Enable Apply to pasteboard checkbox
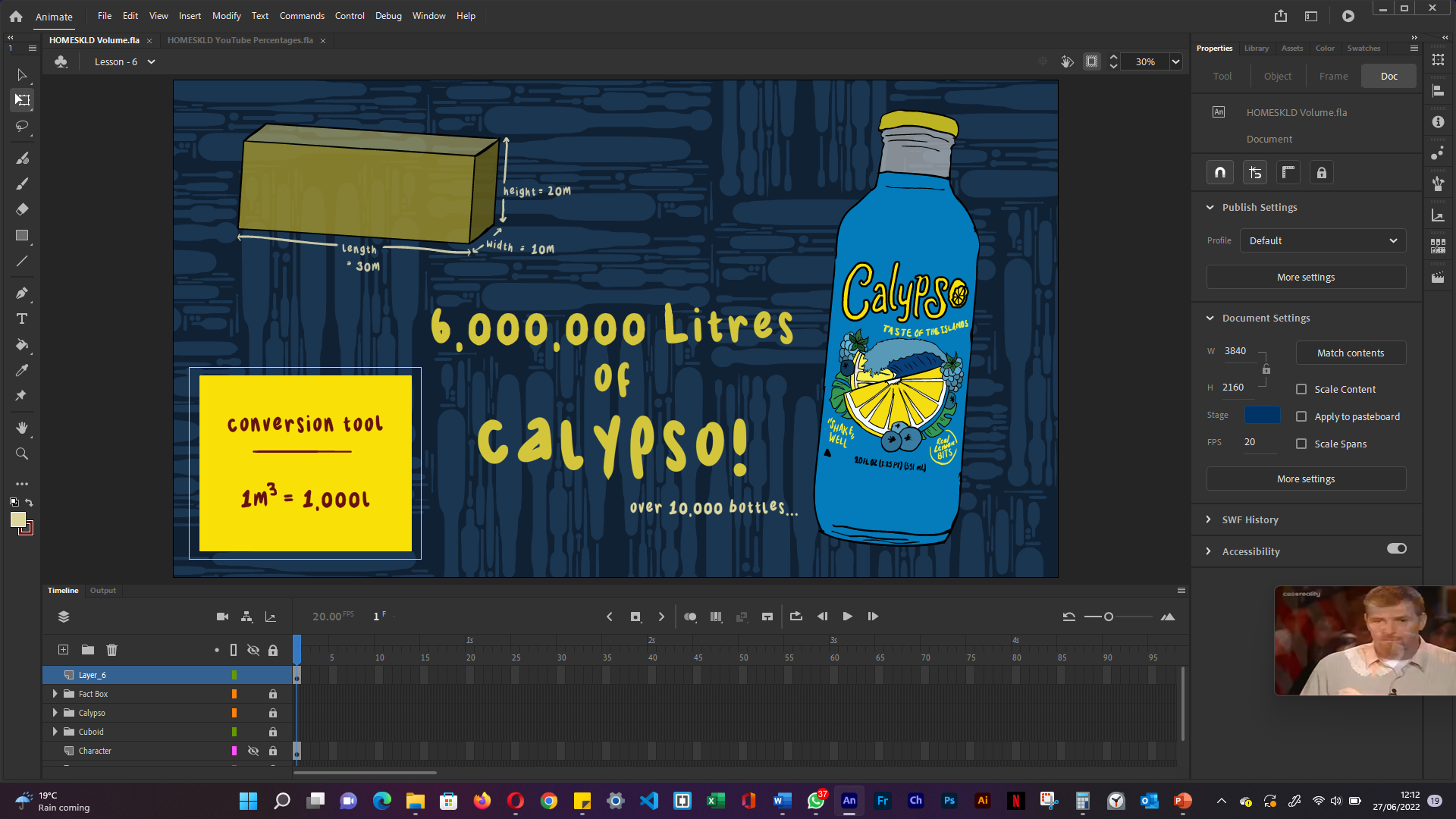The height and width of the screenshot is (819, 1456). pos(1301,416)
